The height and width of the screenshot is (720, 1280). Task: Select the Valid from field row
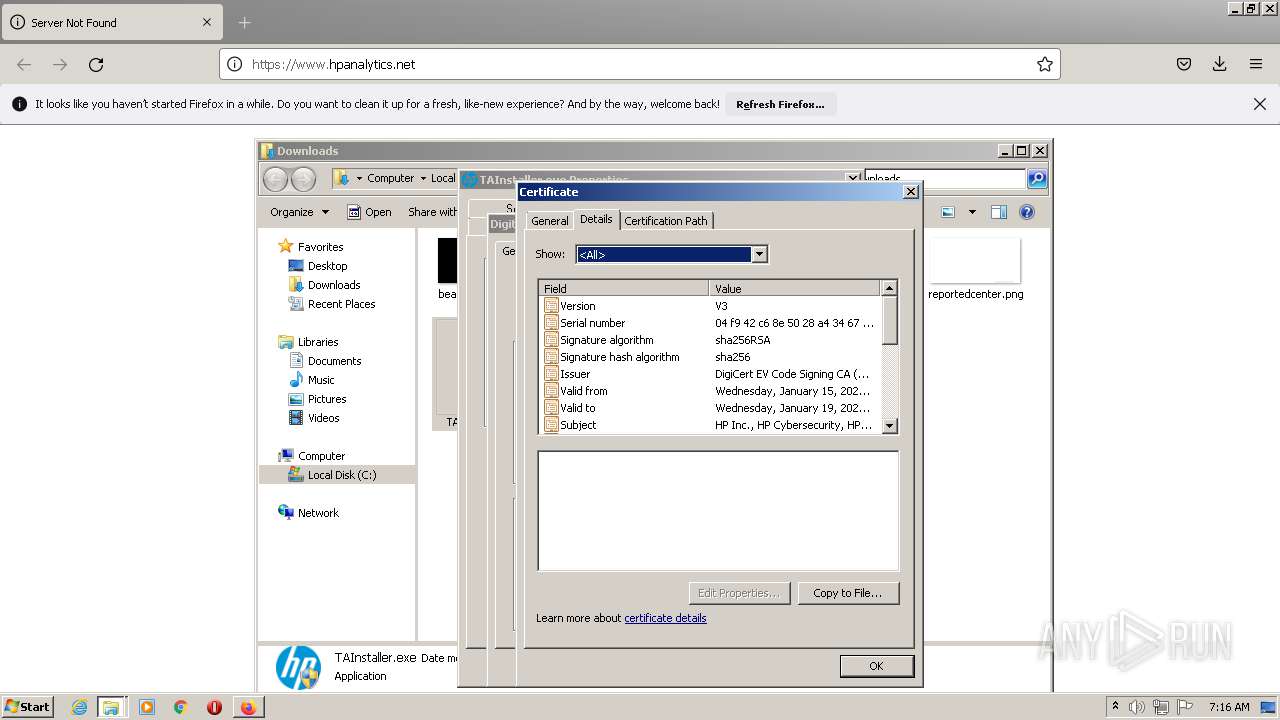click(x=711, y=391)
